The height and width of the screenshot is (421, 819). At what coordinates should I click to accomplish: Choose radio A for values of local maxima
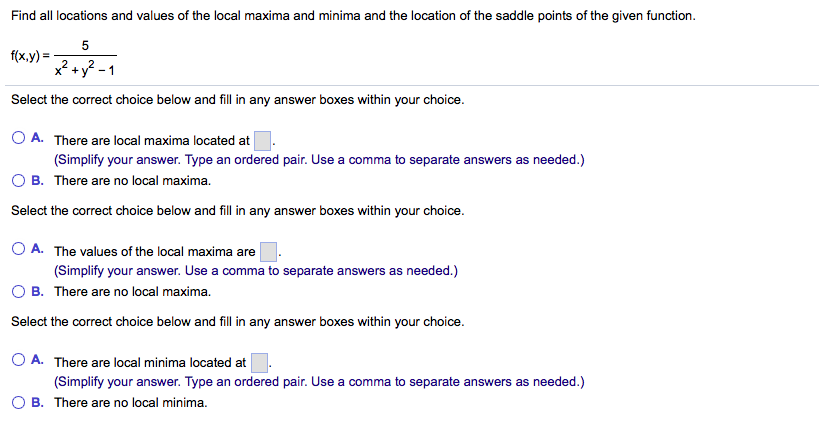18,249
